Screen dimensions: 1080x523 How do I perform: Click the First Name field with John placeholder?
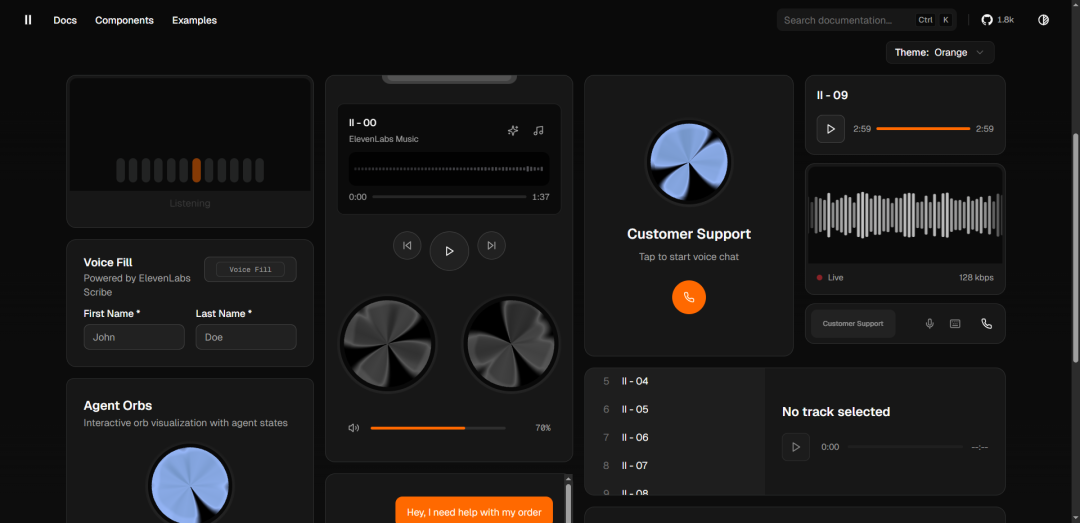[x=134, y=337]
